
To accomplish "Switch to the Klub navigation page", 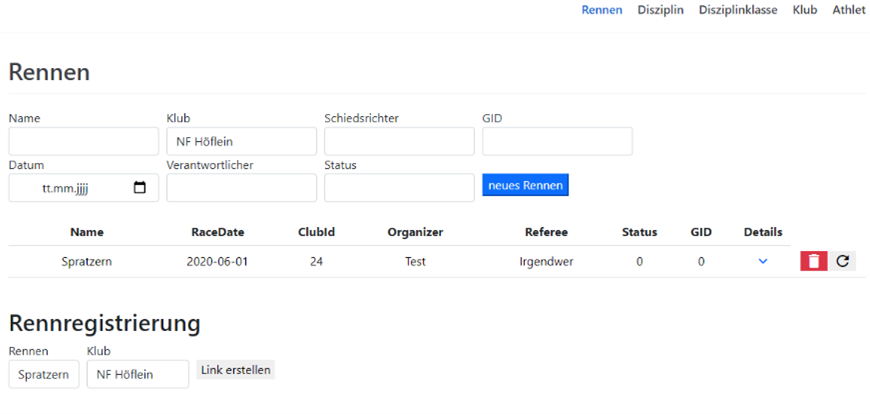I will click(805, 10).
